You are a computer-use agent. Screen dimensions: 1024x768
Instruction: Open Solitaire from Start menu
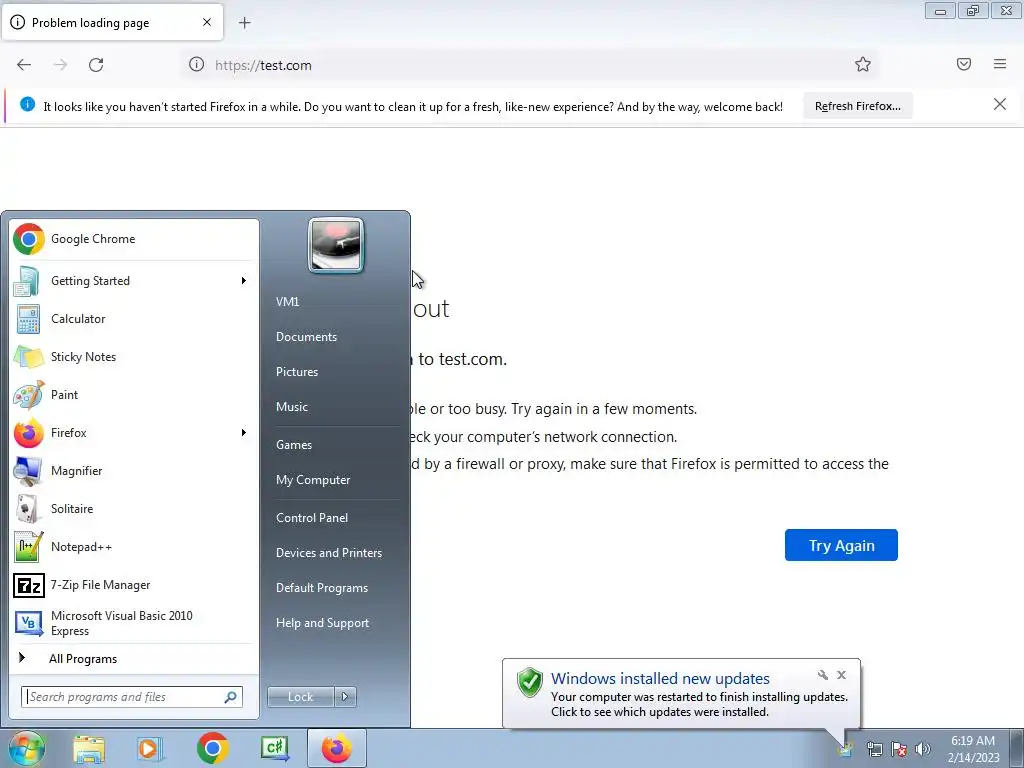coord(135,509)
